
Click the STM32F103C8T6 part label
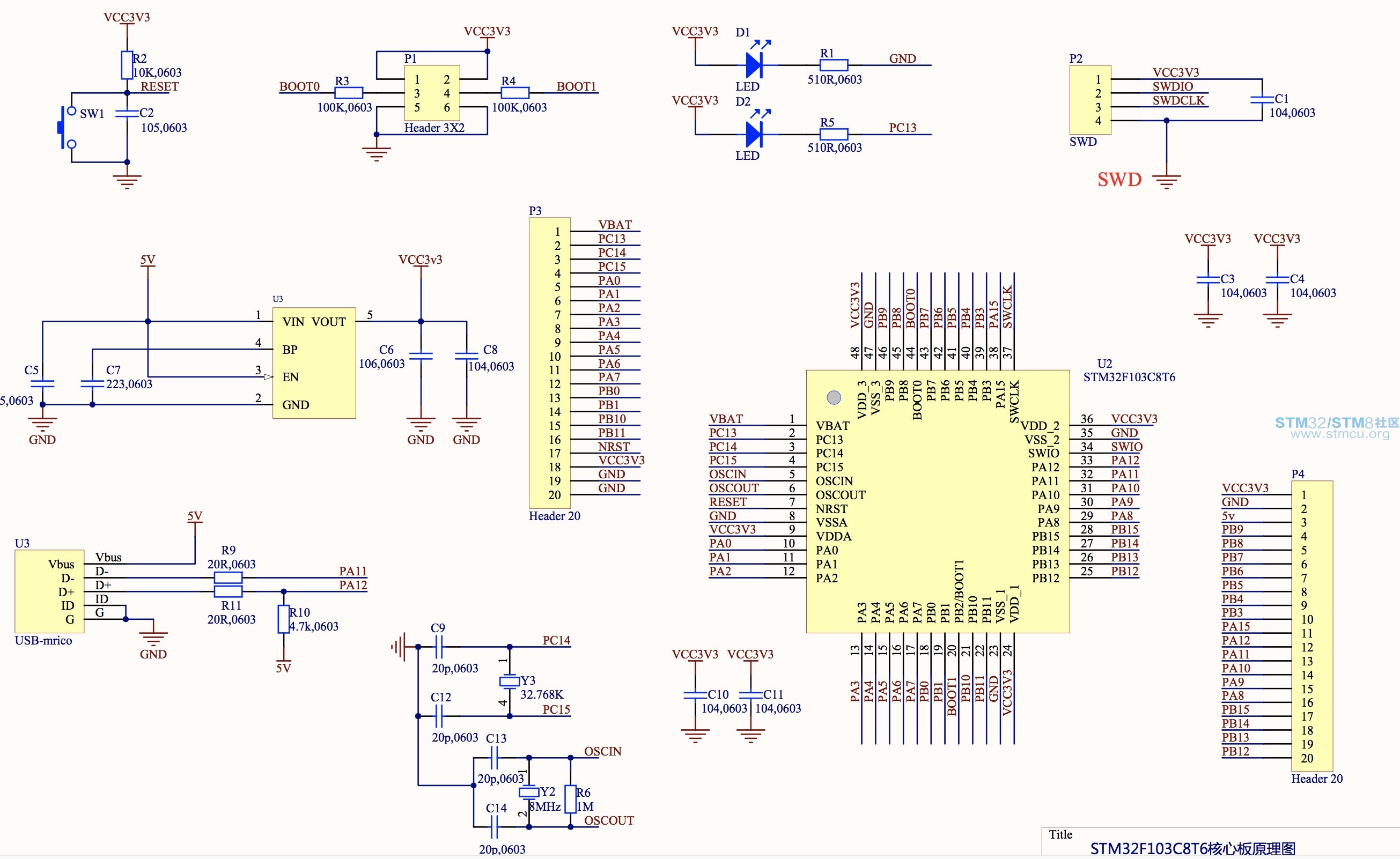tap(1129, 377)
